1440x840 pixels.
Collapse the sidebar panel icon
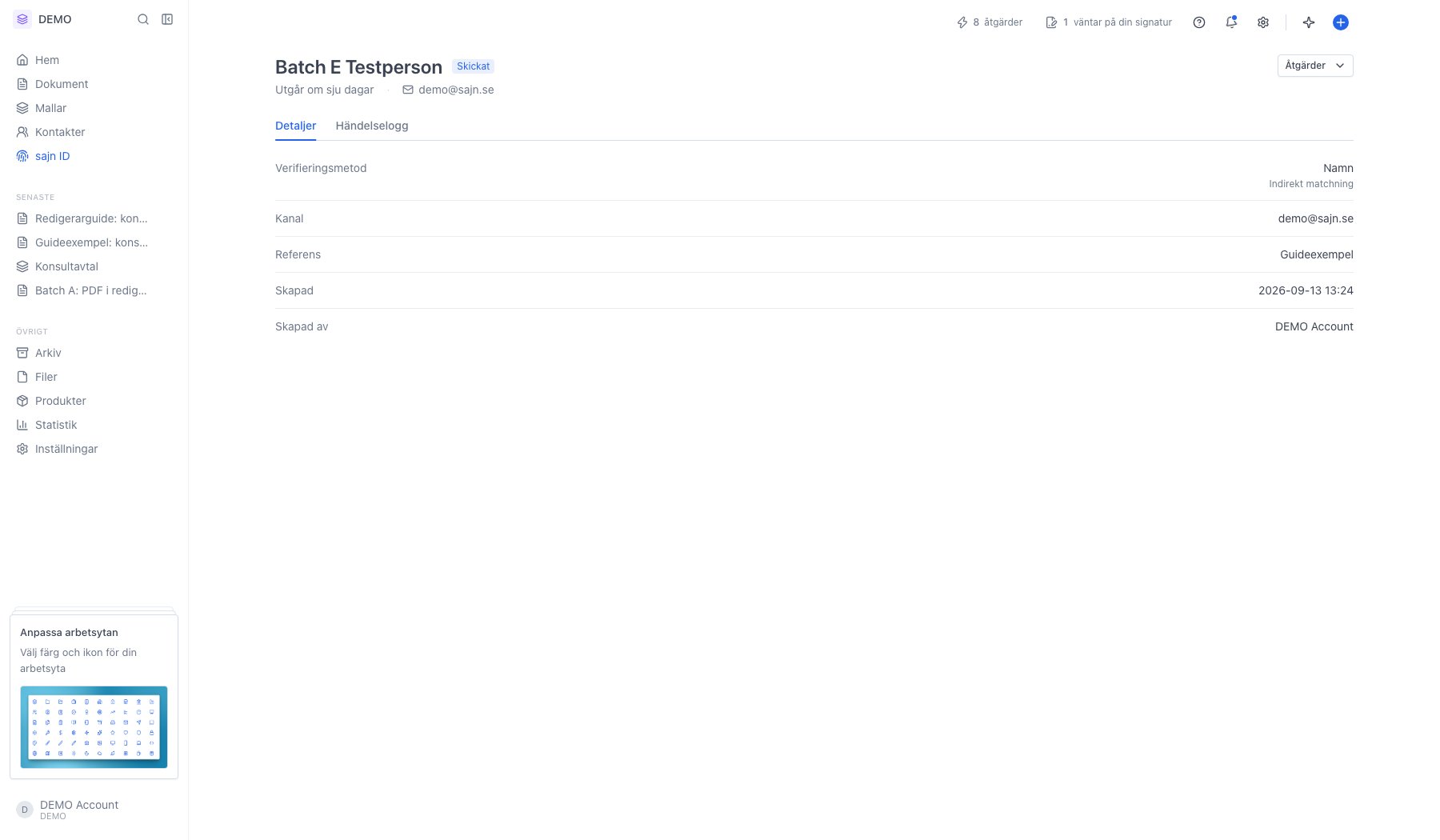(x=167, y=19)
